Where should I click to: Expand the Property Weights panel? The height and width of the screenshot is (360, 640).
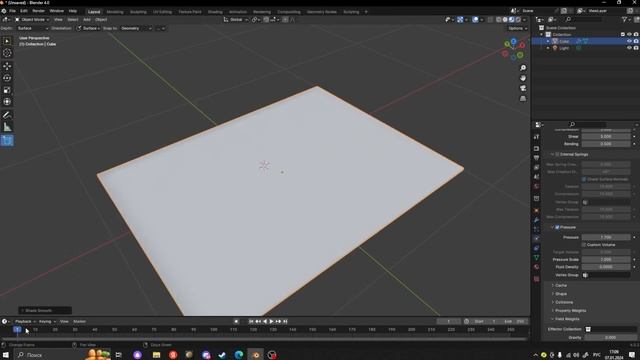[570, 311]
